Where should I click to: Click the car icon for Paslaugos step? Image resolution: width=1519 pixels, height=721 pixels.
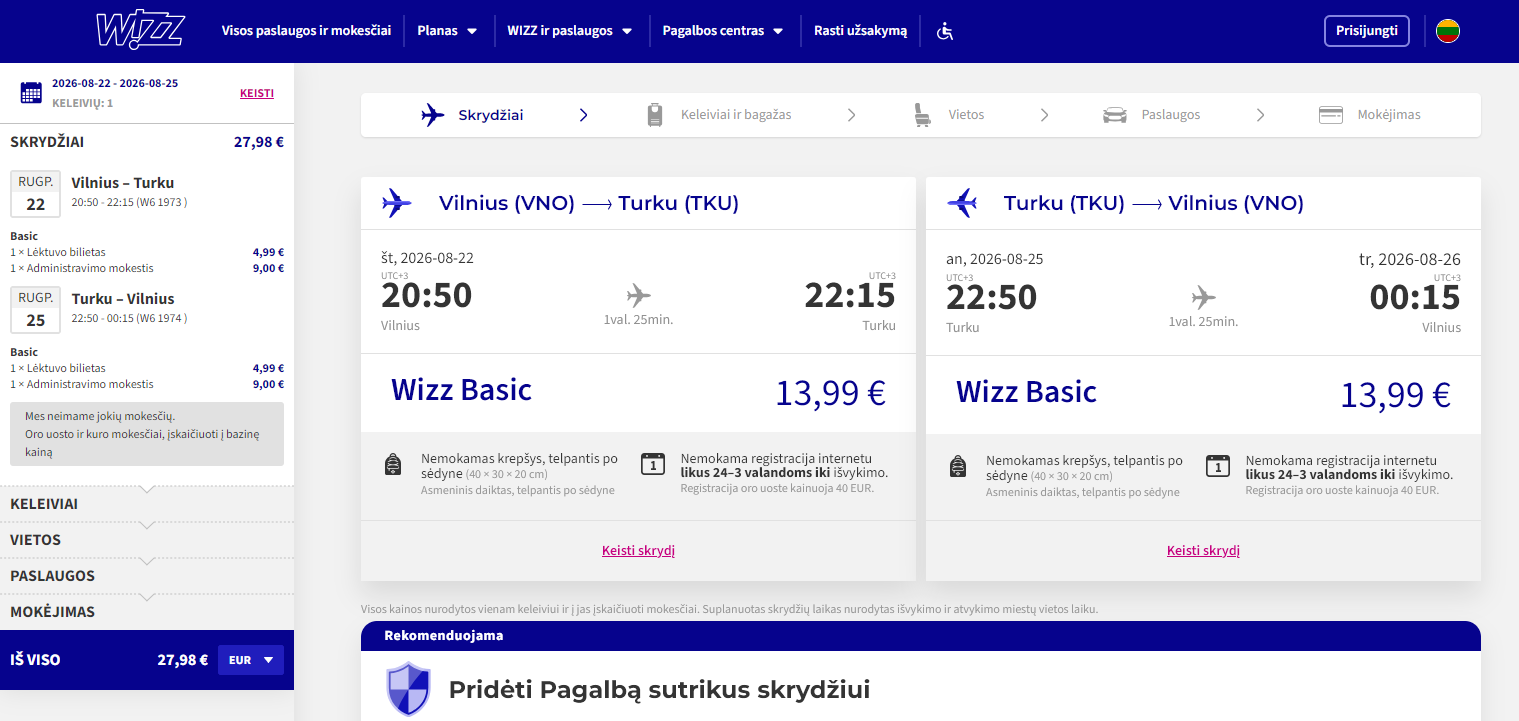tap(1114, 115)
